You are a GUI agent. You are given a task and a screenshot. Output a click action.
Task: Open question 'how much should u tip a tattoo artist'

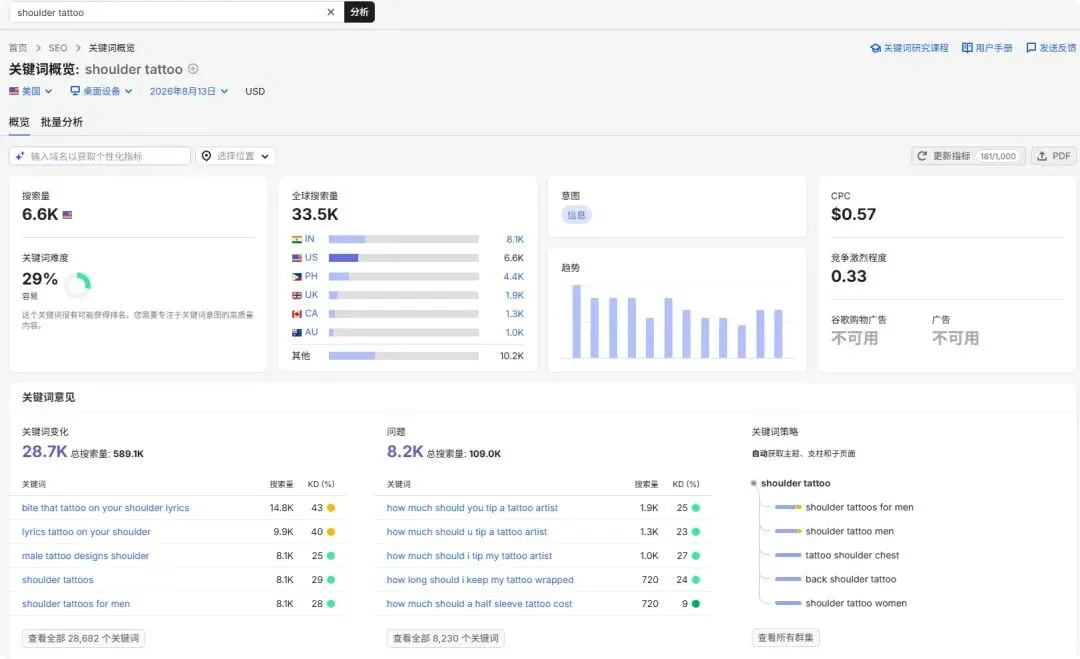click(x=466, y=532)
